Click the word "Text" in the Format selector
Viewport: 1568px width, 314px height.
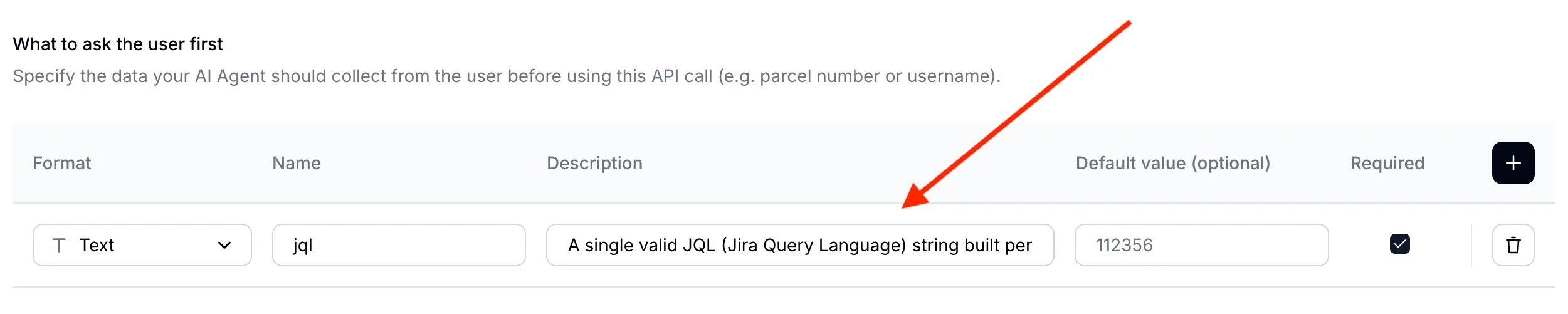tap(97, 245)
